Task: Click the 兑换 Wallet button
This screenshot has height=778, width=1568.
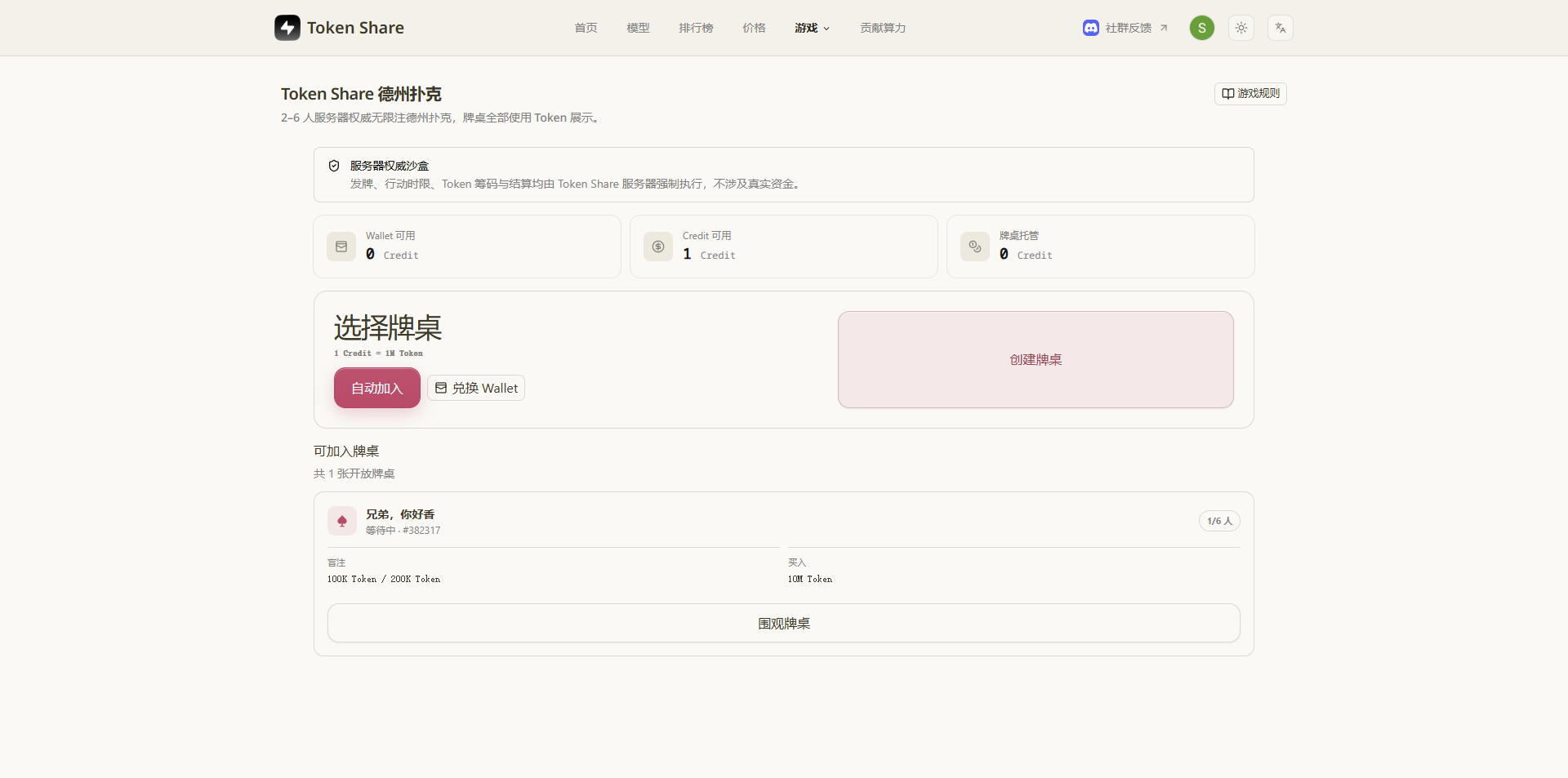Action: coord(476,388)
